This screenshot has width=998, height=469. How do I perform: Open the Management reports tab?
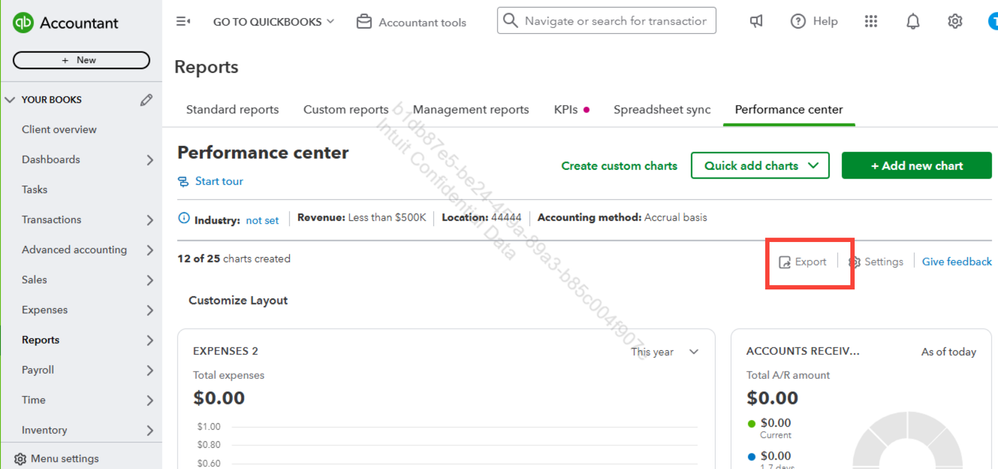click(x=470, y=110)
